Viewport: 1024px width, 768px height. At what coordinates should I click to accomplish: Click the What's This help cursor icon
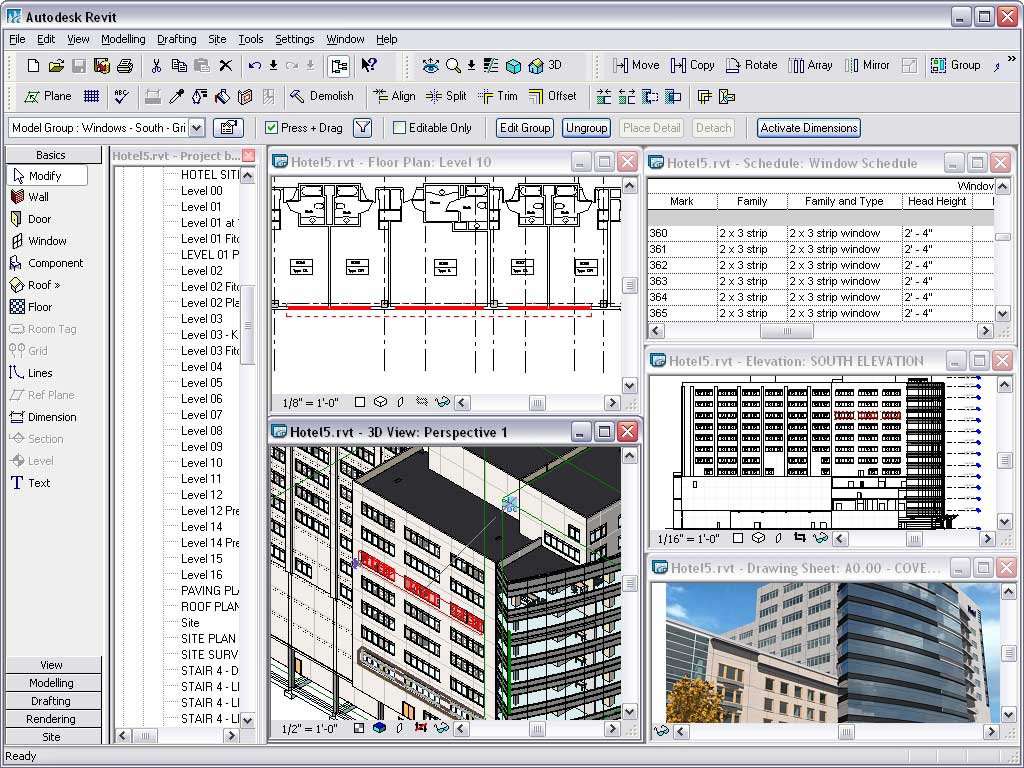click(x=369, y=65)
